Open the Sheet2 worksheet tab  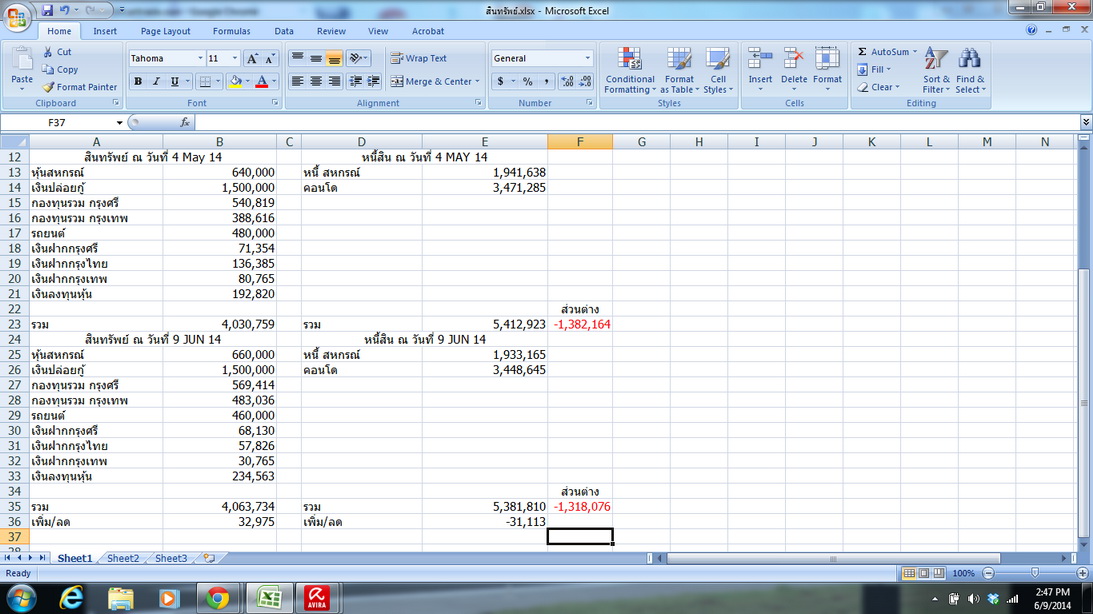(x=123, y=558)
